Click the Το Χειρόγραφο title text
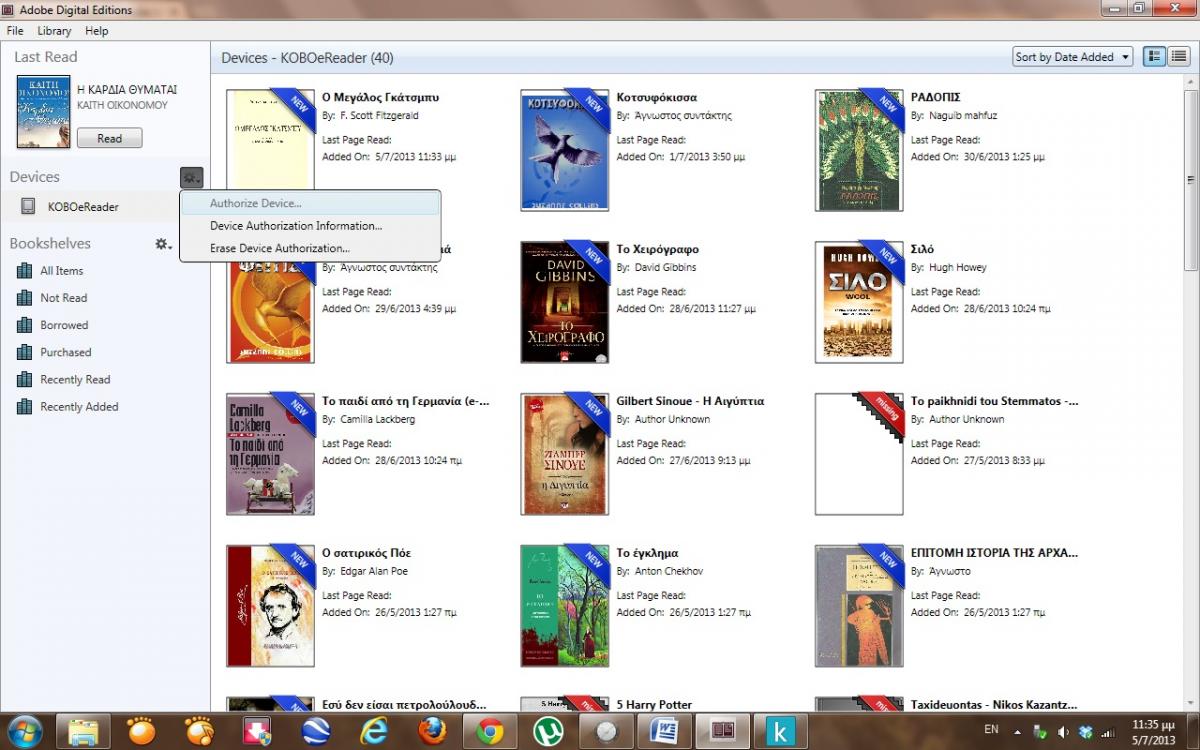Screen dimensions: 1200x750 (x=657, y=249)
